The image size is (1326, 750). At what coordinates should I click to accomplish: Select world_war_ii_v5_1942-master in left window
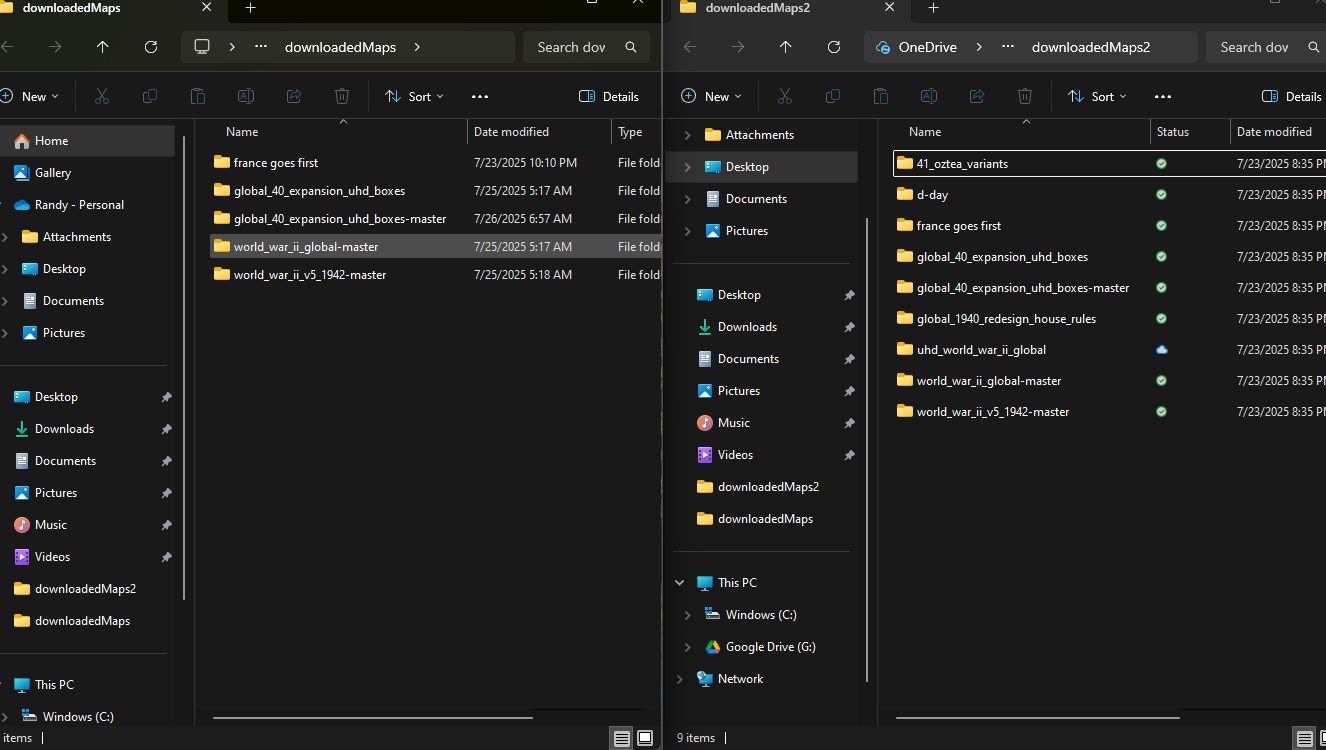pos(435,275)
